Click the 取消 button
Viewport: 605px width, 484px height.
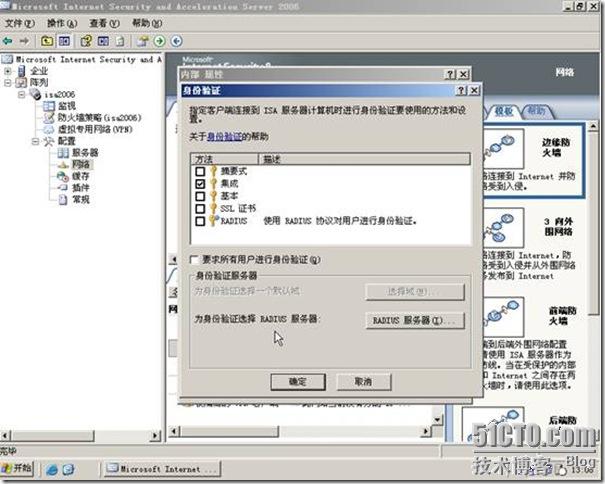point(364,382)
